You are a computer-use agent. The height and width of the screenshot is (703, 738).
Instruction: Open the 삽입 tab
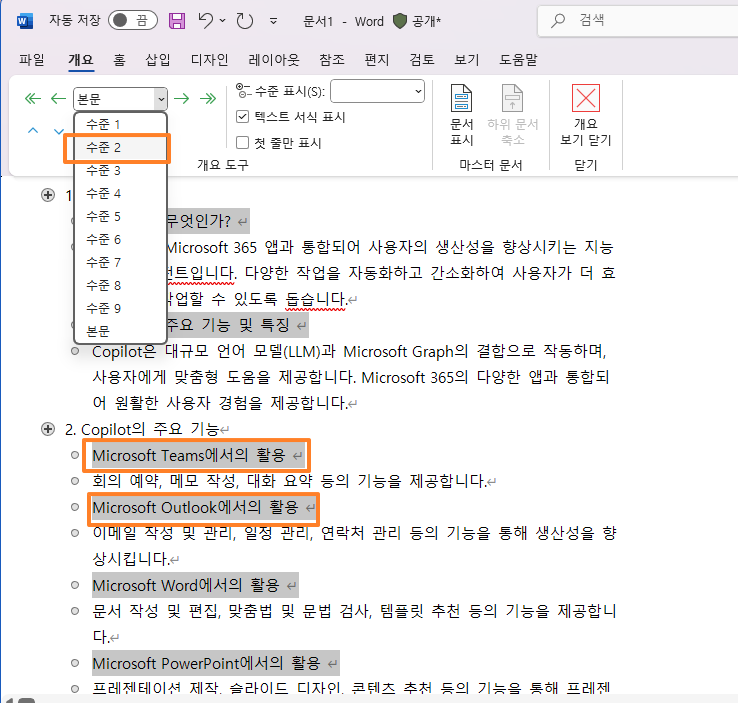pos(158,60)
